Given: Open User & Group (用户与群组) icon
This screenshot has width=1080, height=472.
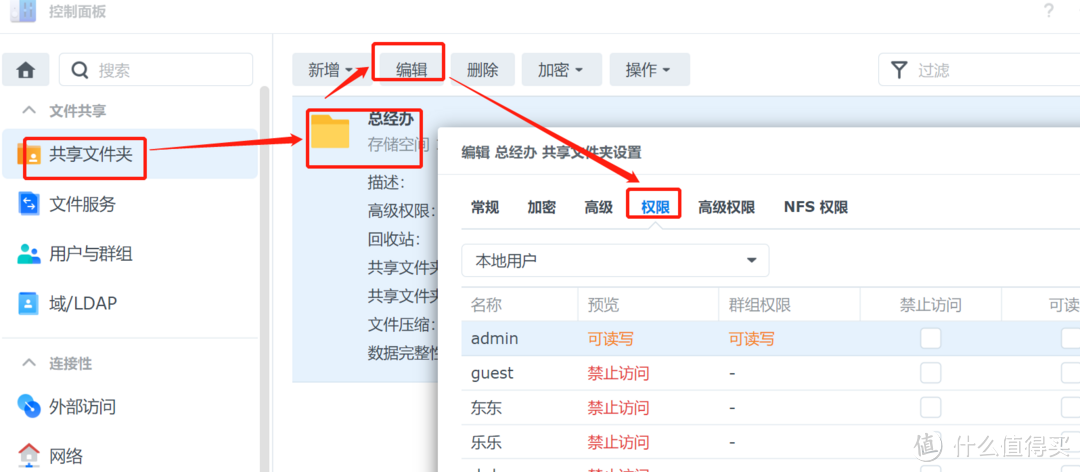Looking at the screenshot, I should [x=30, y=254].
